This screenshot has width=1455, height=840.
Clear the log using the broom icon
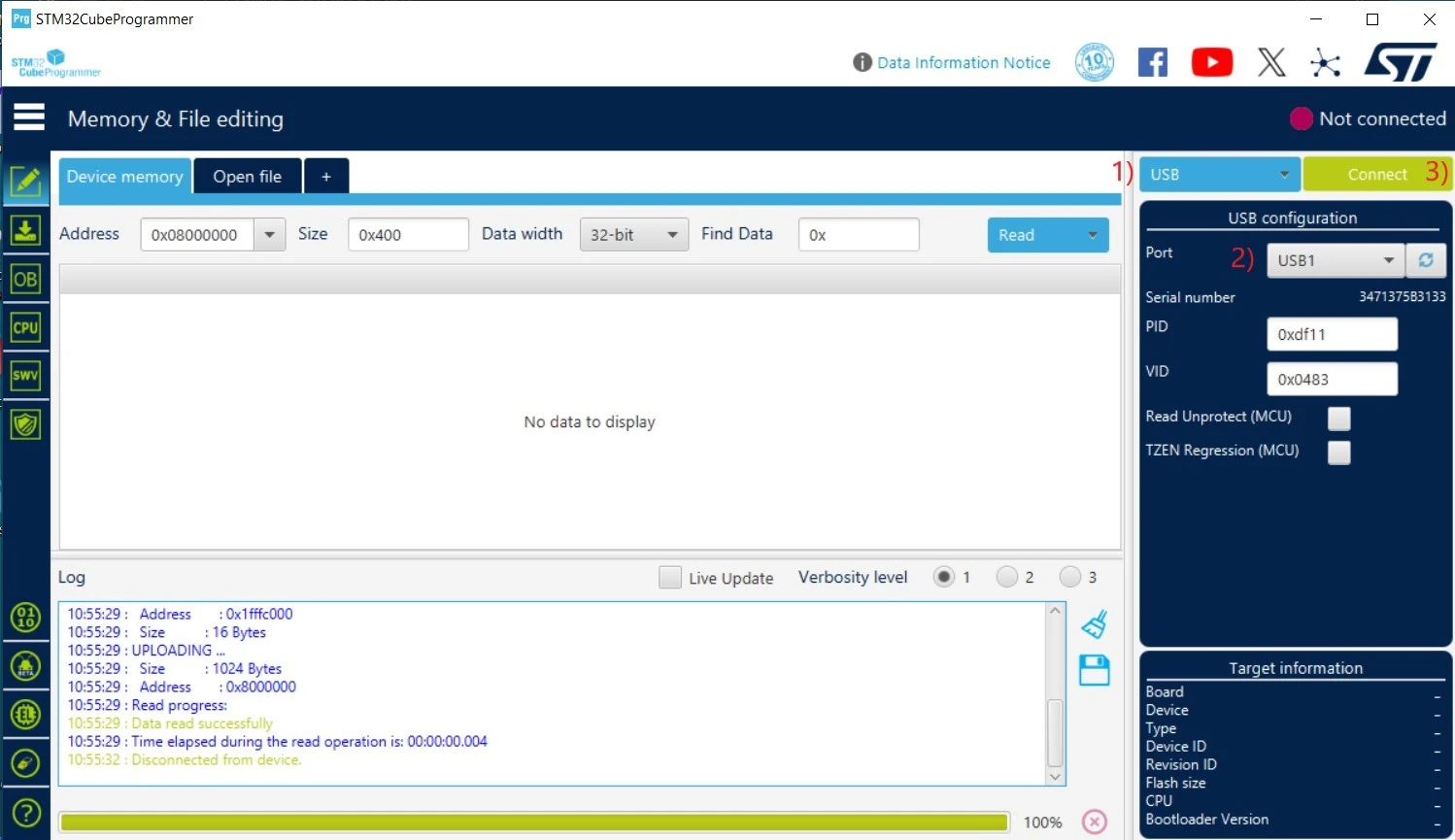pos(1095,624)
